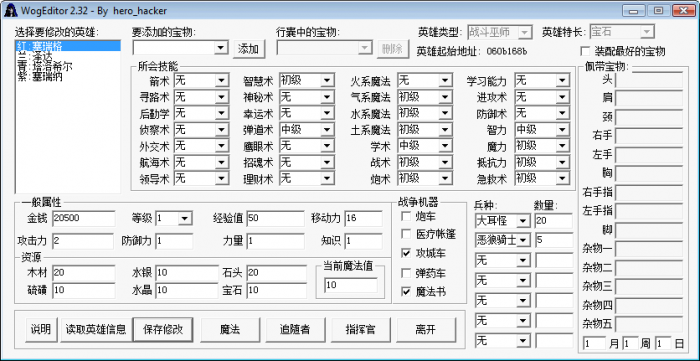Open the third troop slot dropdown
The image size is (700, 361).
[x=523, y=261]
